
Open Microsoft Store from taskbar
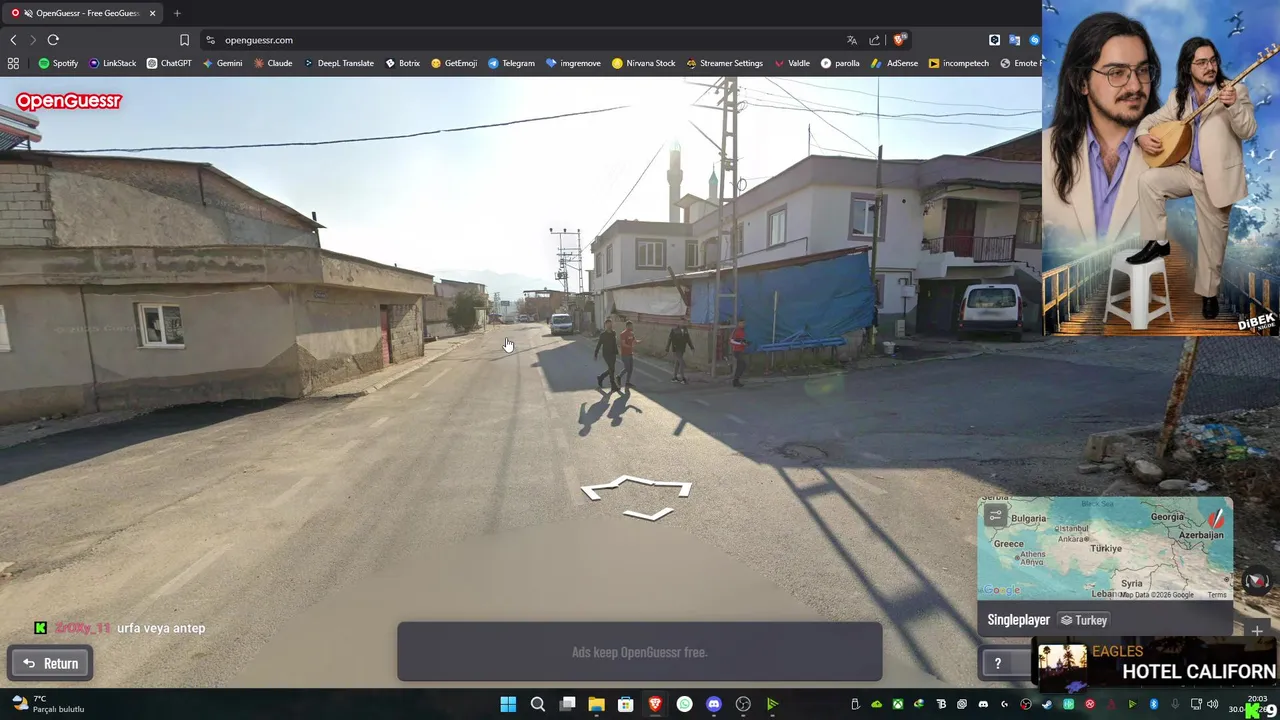[x=625, y=704]
